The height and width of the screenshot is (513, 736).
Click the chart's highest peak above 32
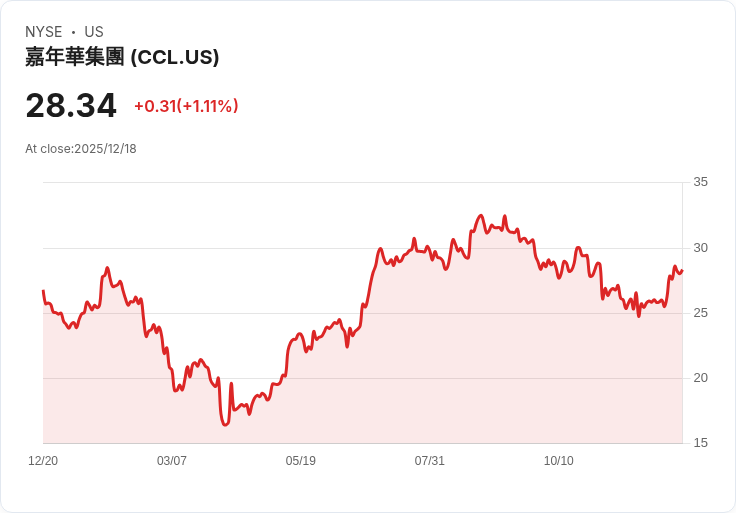(481, 215)
